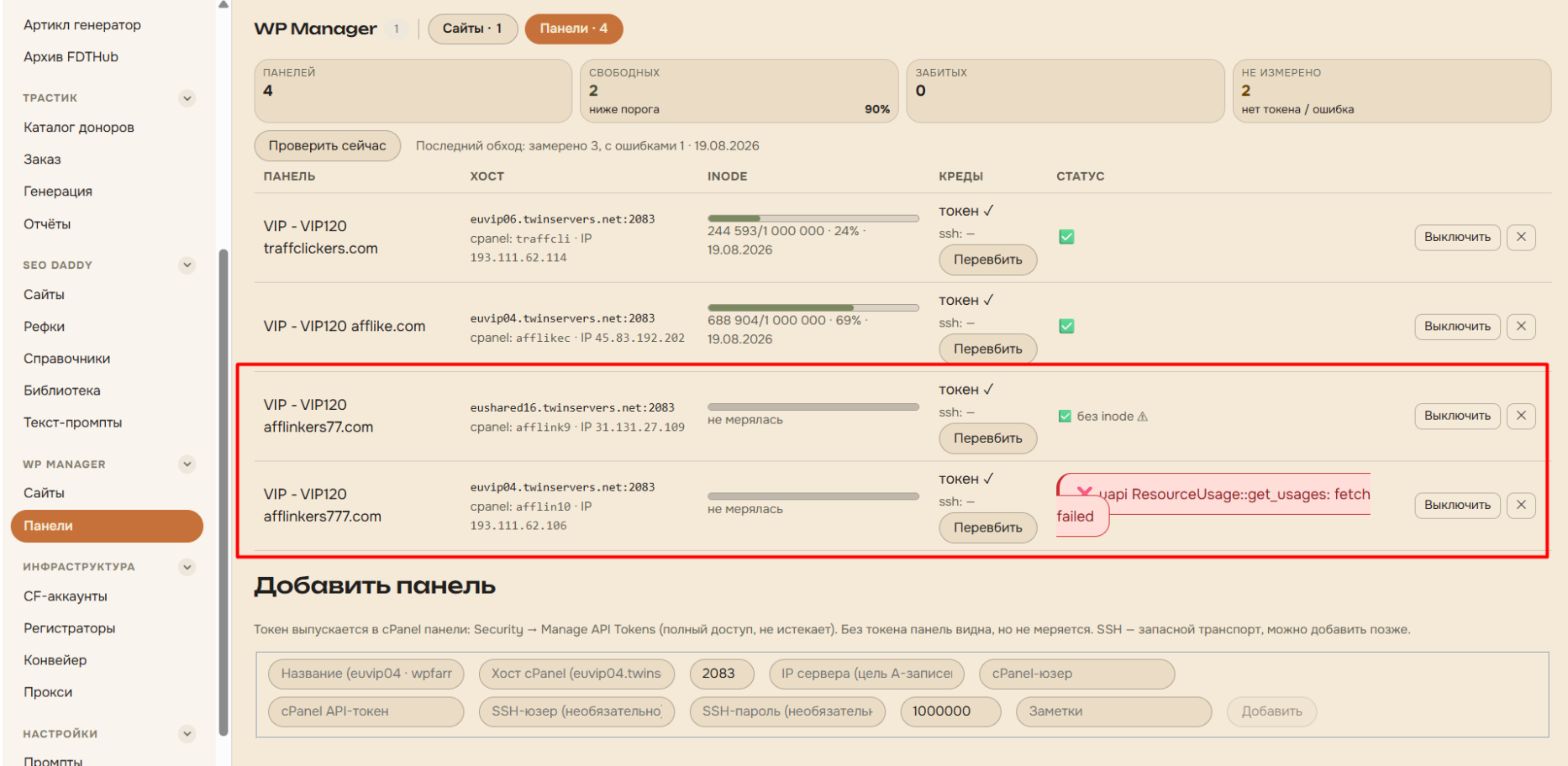Viewport: 1568px width, 766px height.
Task: Open Справочники in the sidebar
Action: click(x=66, y=359)
